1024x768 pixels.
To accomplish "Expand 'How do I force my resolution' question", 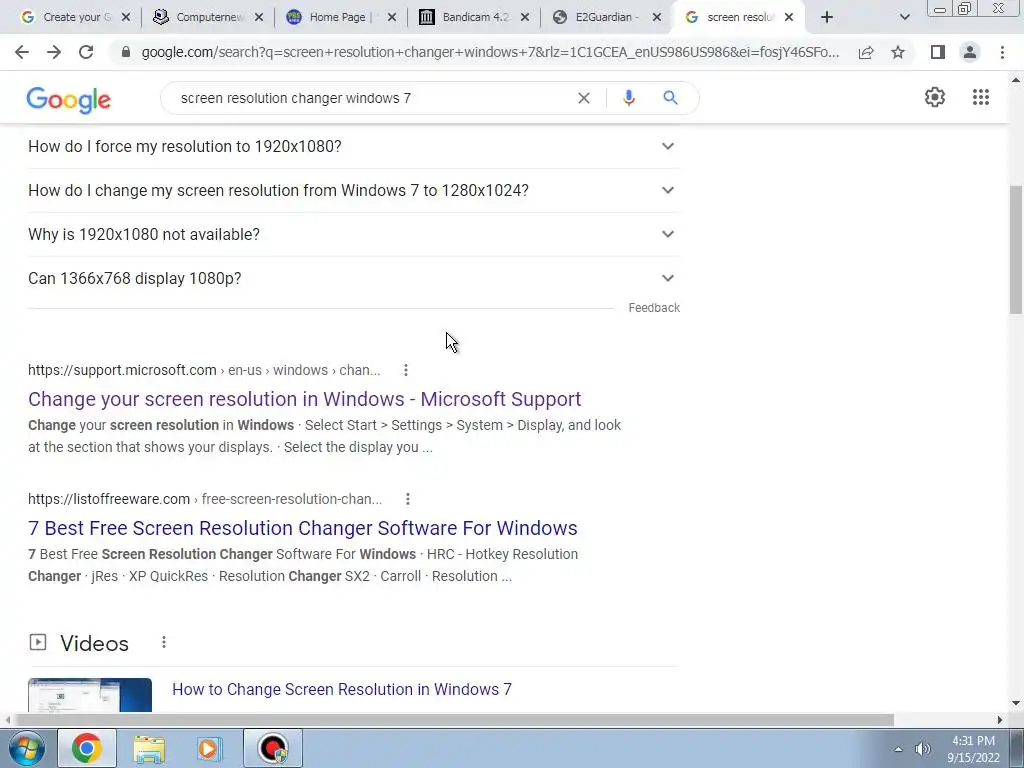I will click(353, 146).
